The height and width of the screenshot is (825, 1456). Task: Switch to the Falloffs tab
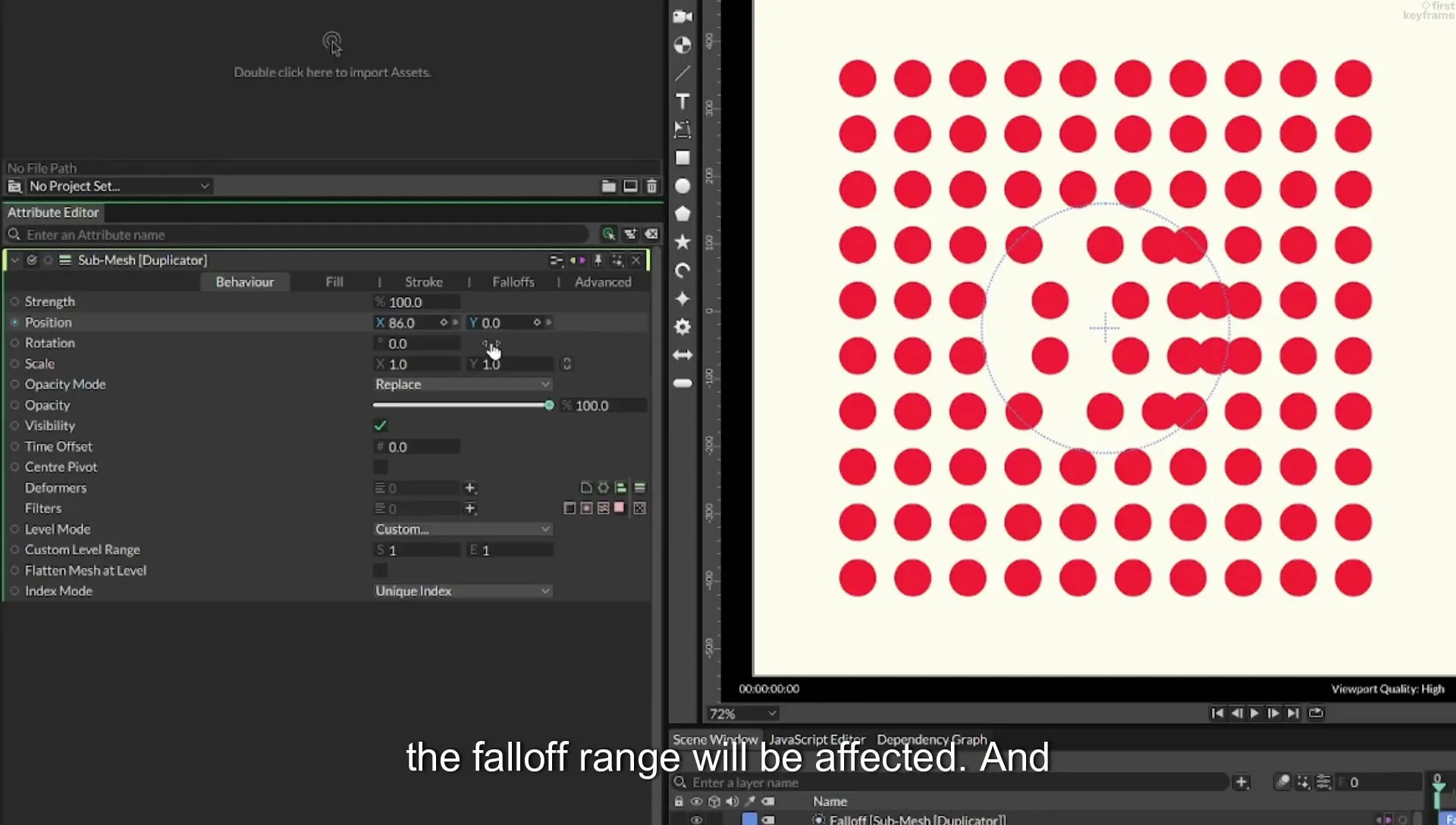tap(513, 282)
